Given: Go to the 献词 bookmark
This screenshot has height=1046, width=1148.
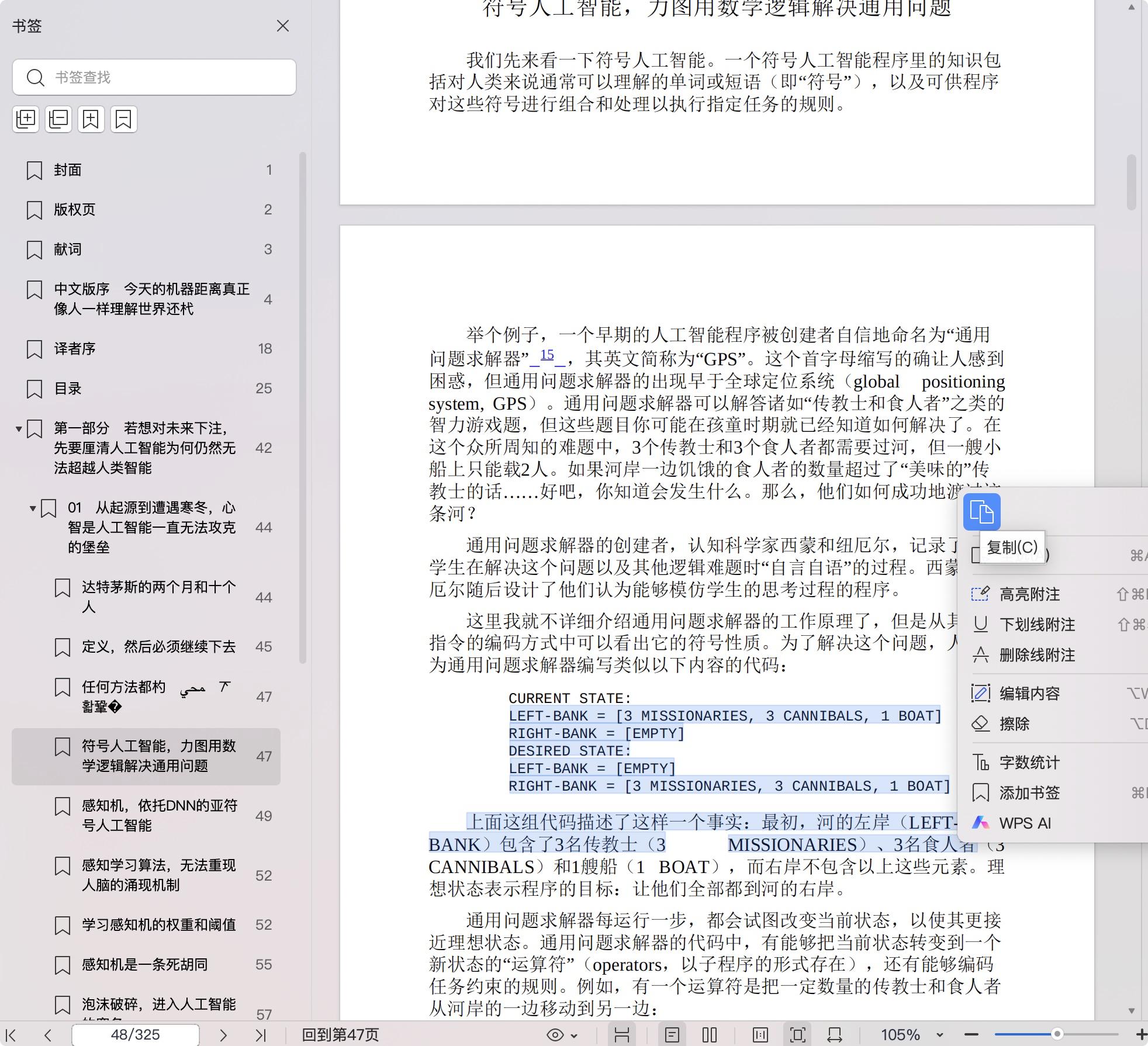Looking at the screenshot, I should (146, 250).
